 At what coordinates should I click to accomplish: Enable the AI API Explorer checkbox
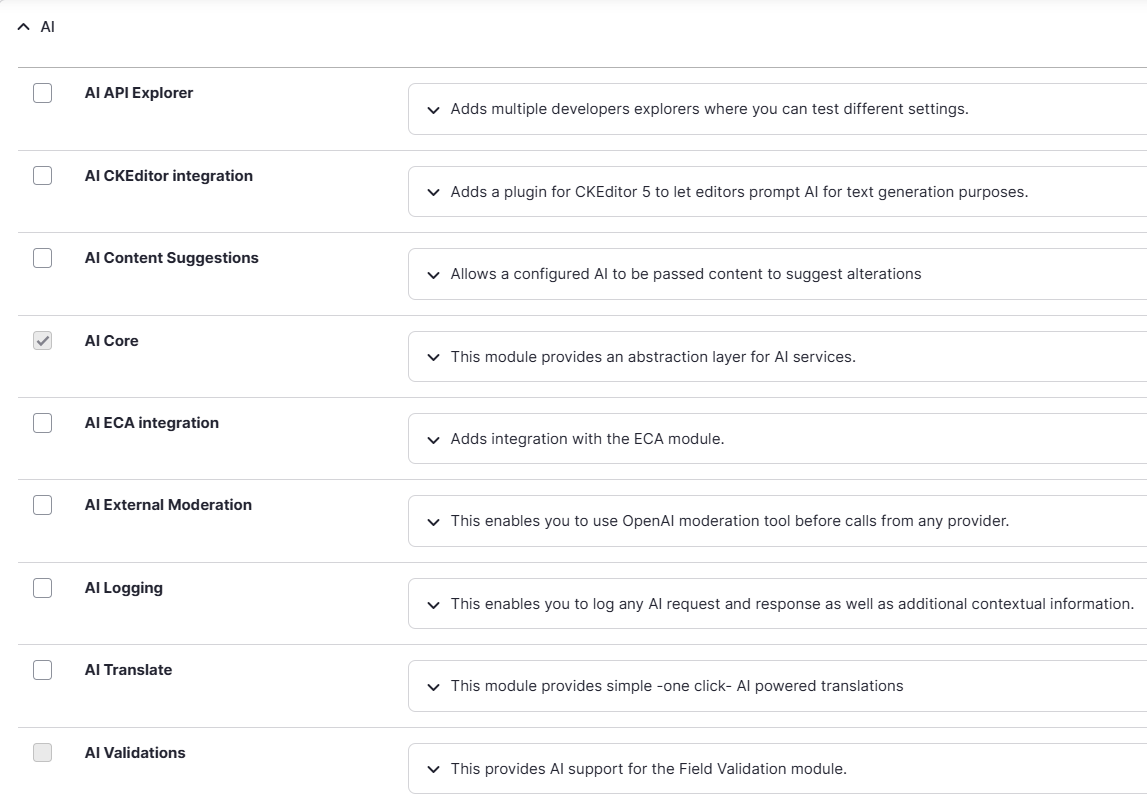tap(42, 93)
